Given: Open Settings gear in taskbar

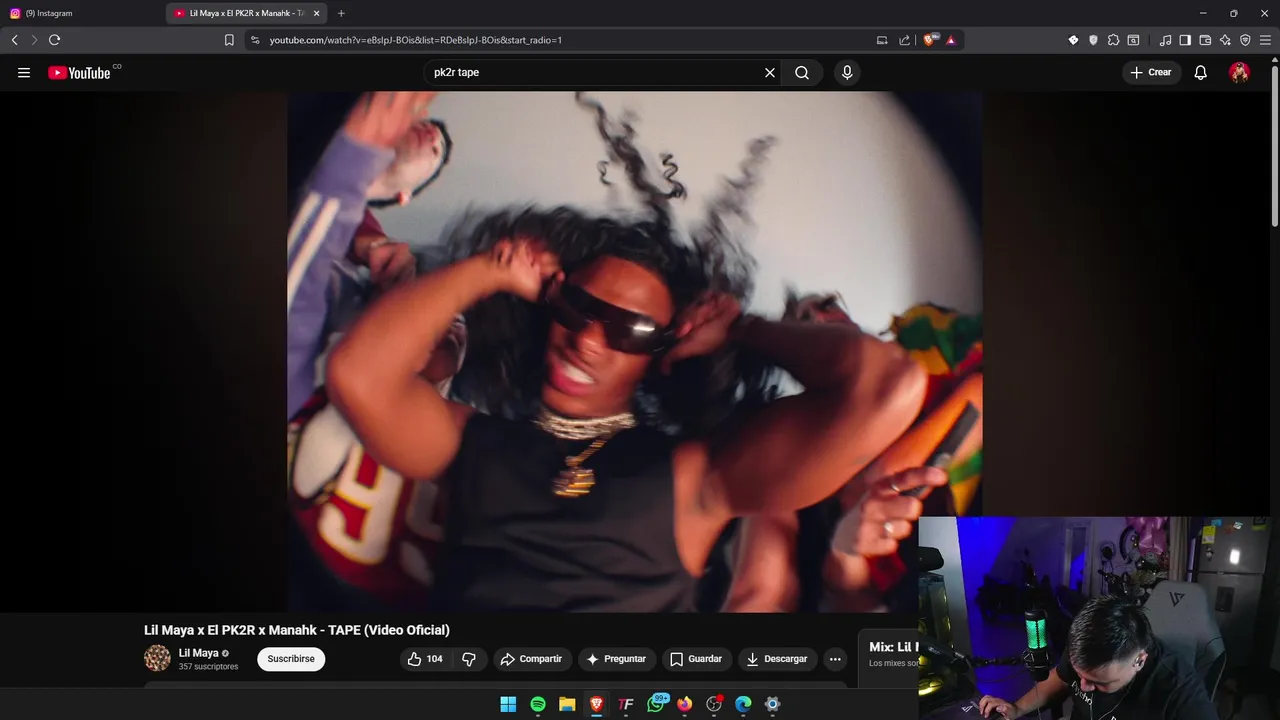Looking at the screenshot, I should (772, 704).
